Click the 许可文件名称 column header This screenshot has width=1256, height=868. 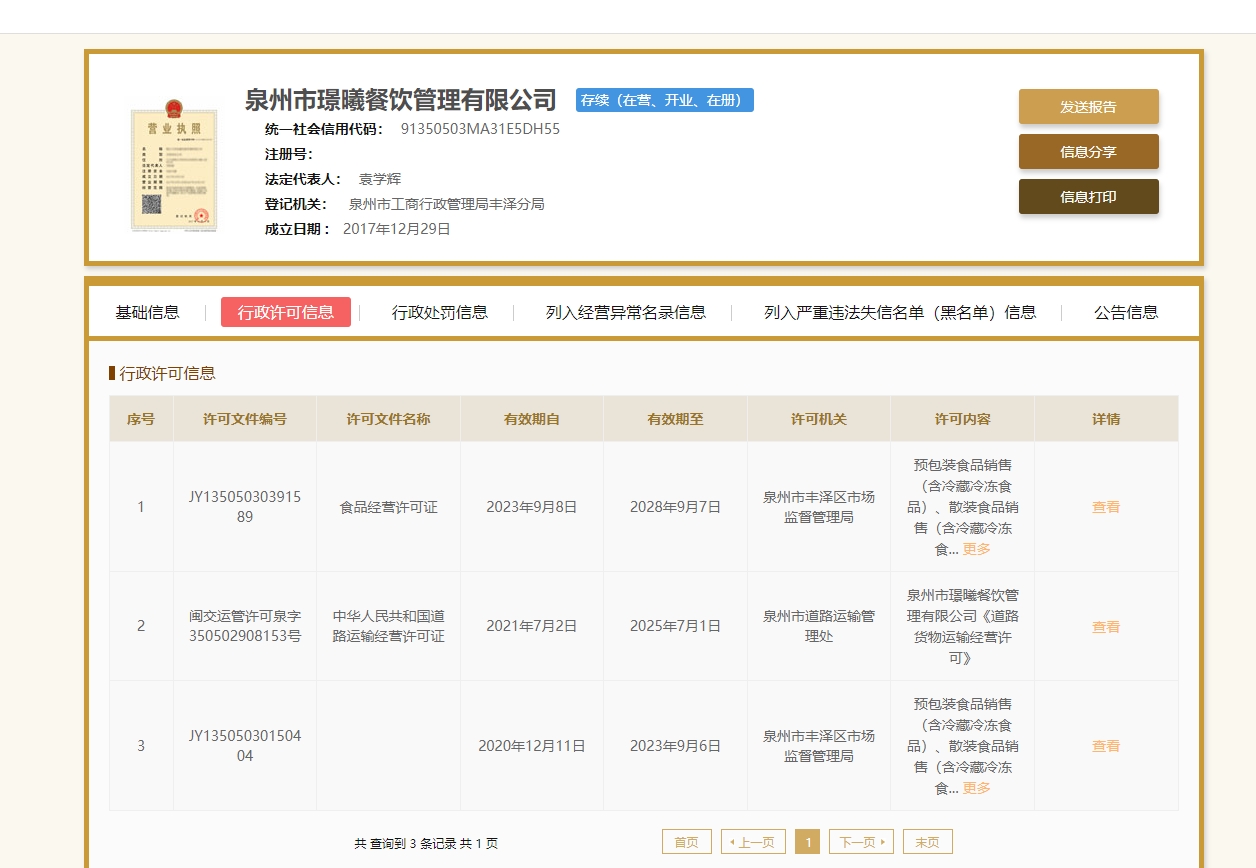tap(389, 419)
